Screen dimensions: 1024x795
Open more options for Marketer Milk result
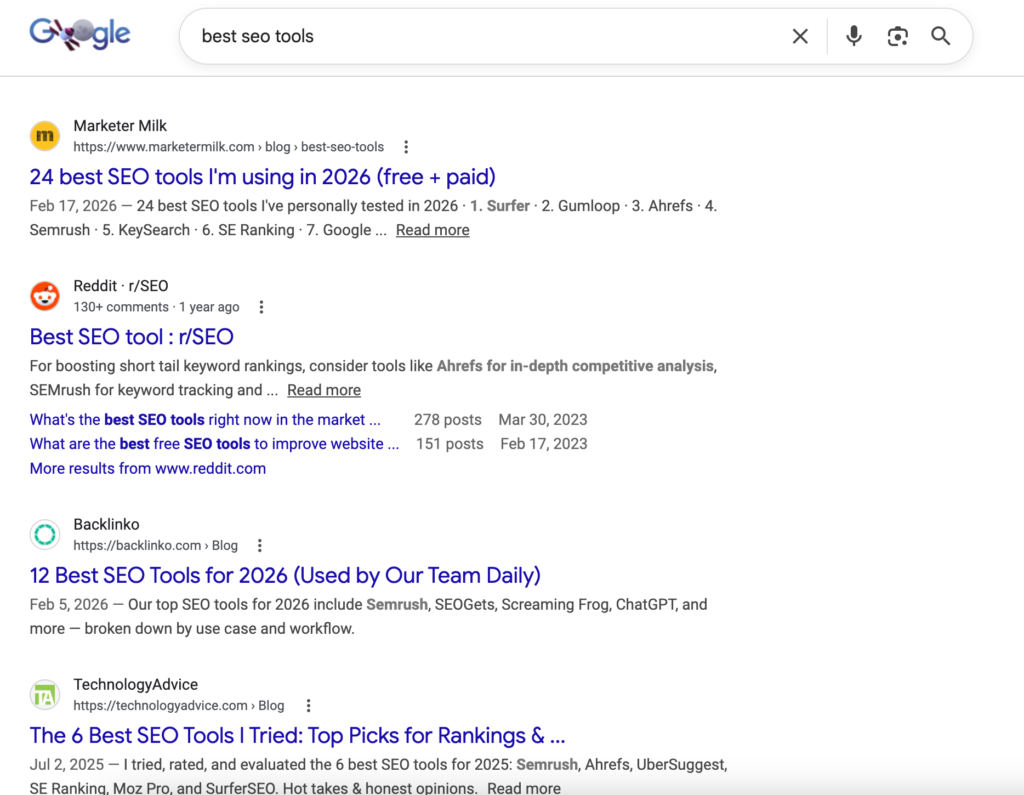406,147
